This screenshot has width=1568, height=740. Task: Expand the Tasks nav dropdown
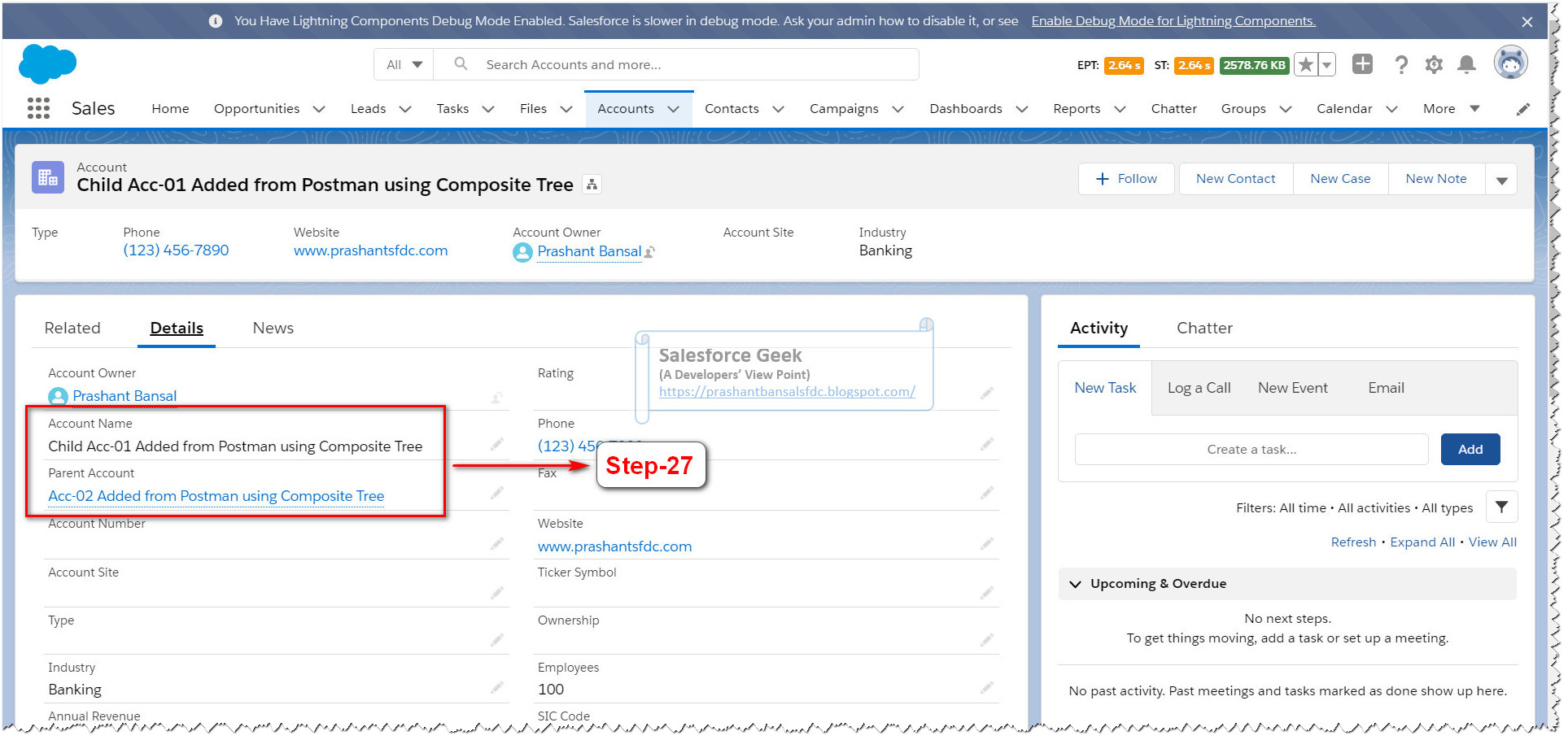tap(488, 109)
